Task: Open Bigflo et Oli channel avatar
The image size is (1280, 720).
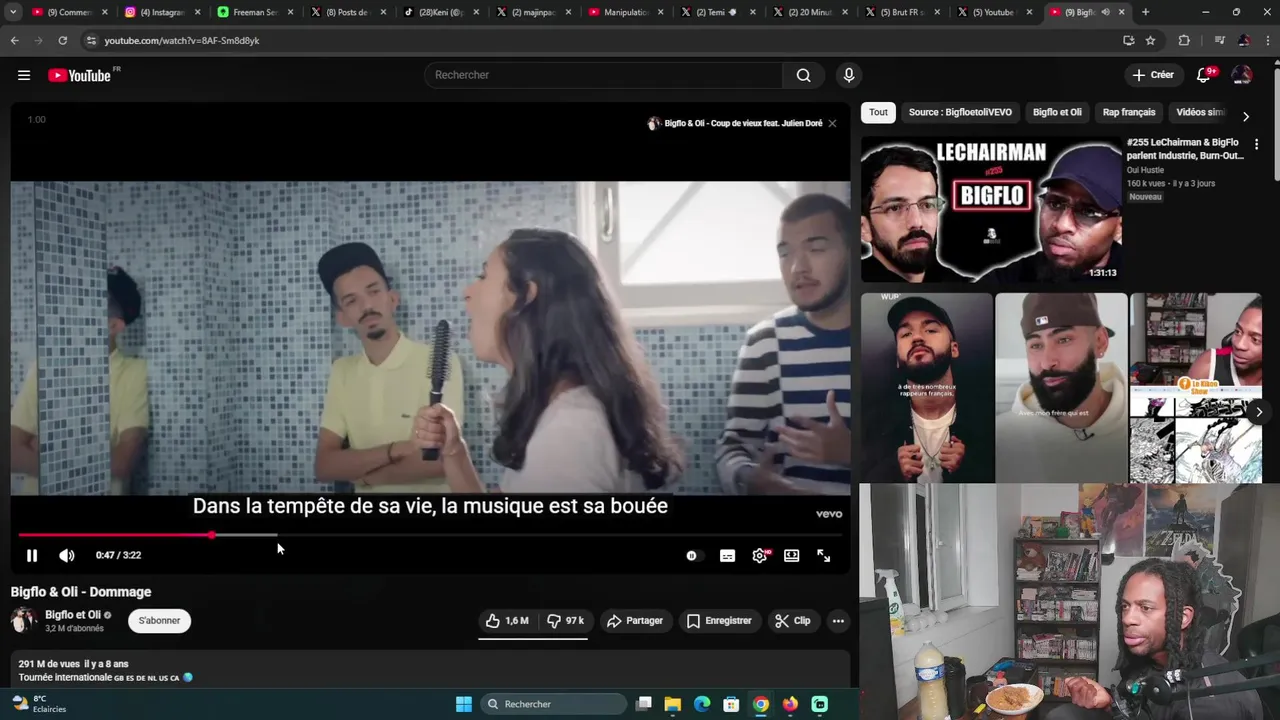Action: pyautogui.click(x=24, y=621)
